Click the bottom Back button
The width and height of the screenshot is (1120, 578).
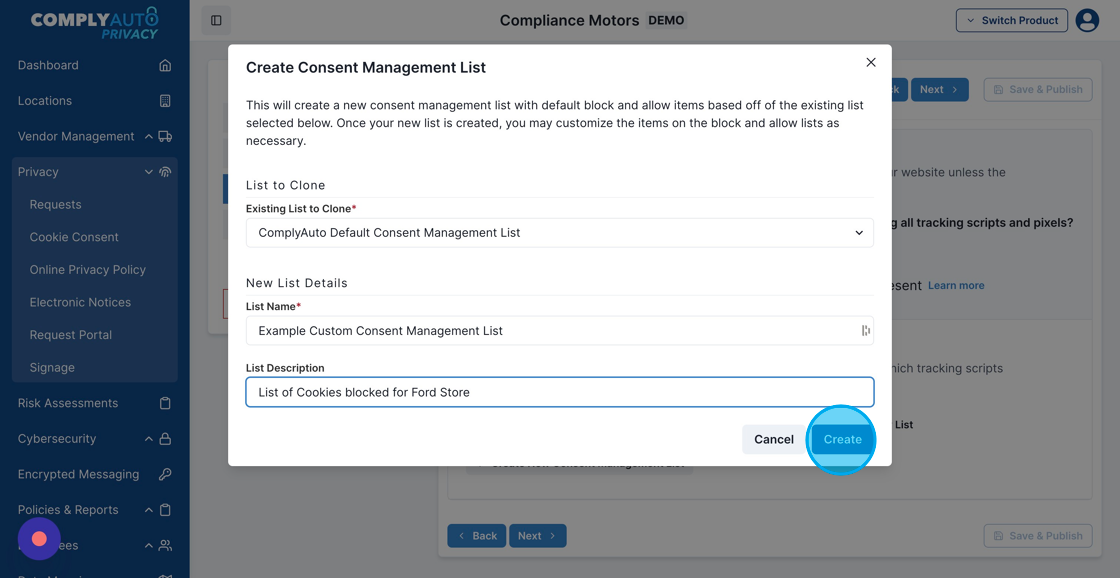tap(476, 536)
